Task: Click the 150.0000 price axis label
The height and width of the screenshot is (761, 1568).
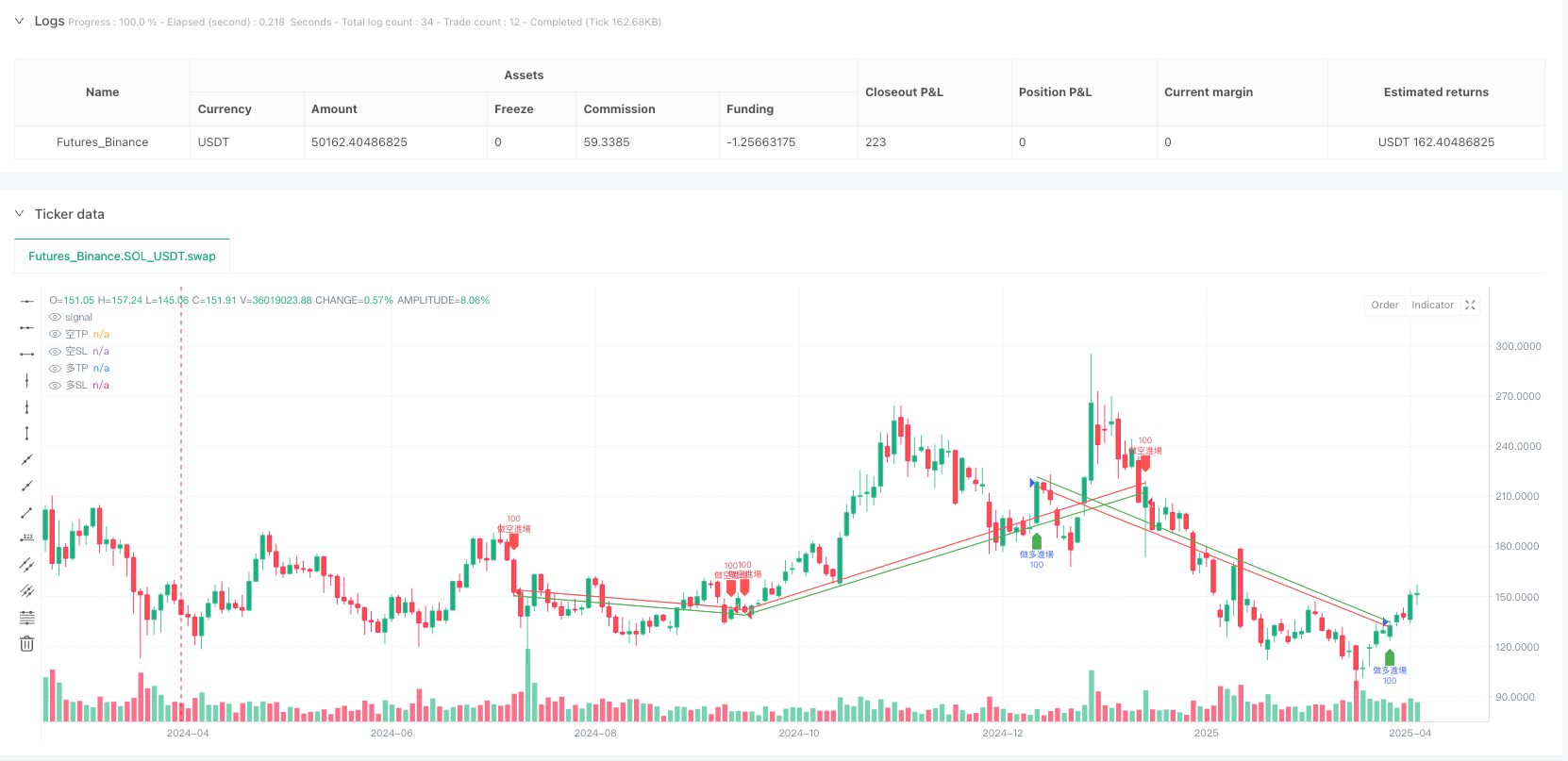Action: pos(1518,597)
